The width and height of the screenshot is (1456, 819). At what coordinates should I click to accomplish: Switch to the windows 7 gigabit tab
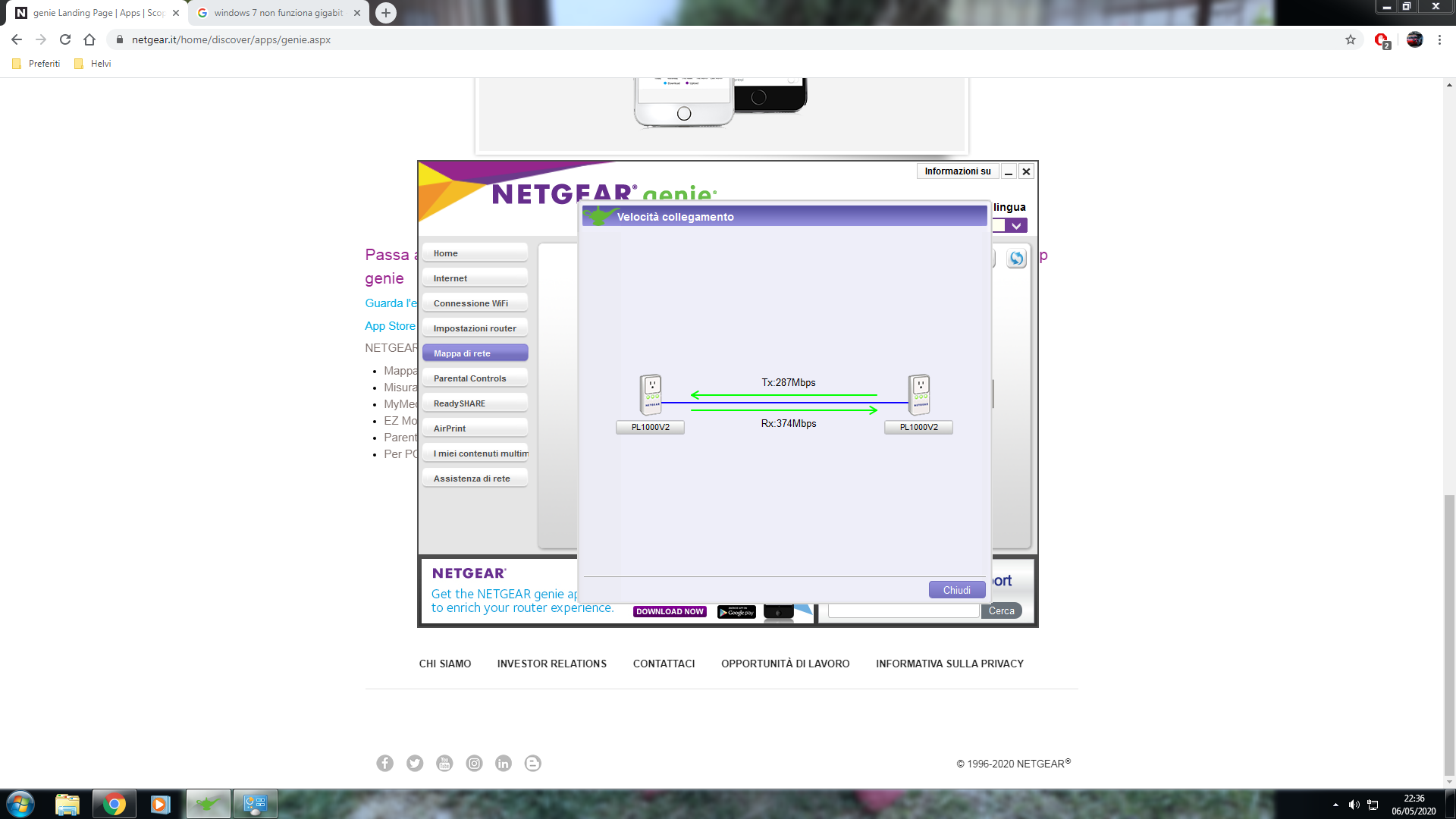[x=278, y=13]
